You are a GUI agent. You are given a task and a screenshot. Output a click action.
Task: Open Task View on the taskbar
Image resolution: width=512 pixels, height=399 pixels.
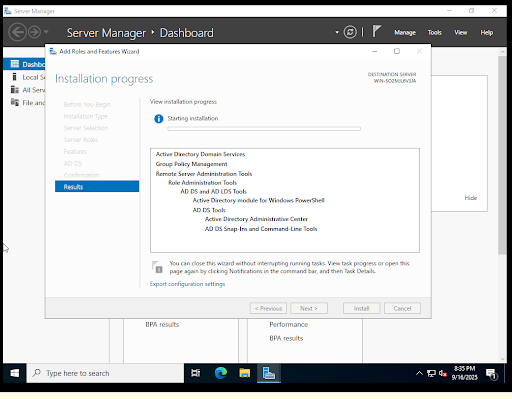(x=196, y=373)
